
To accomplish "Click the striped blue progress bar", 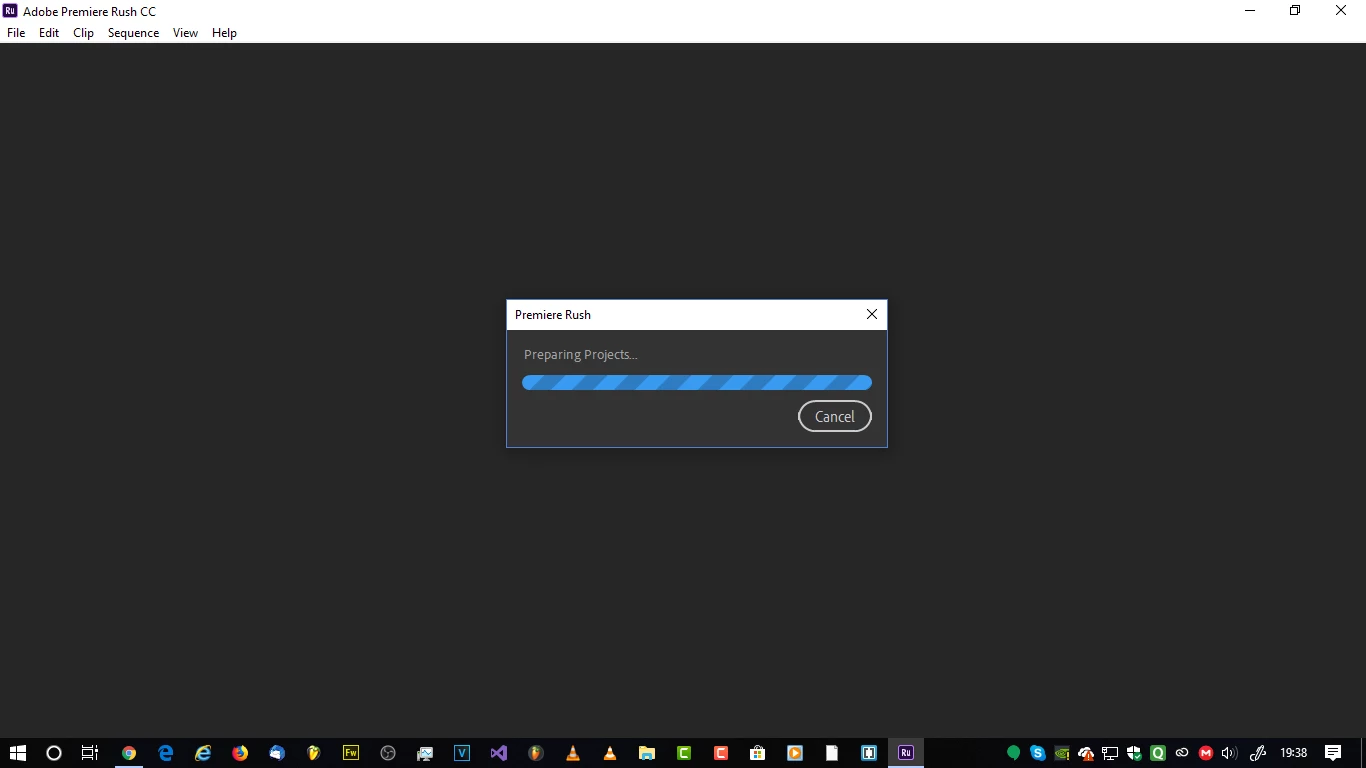I will pyautogui.click(x=697, y=382).
